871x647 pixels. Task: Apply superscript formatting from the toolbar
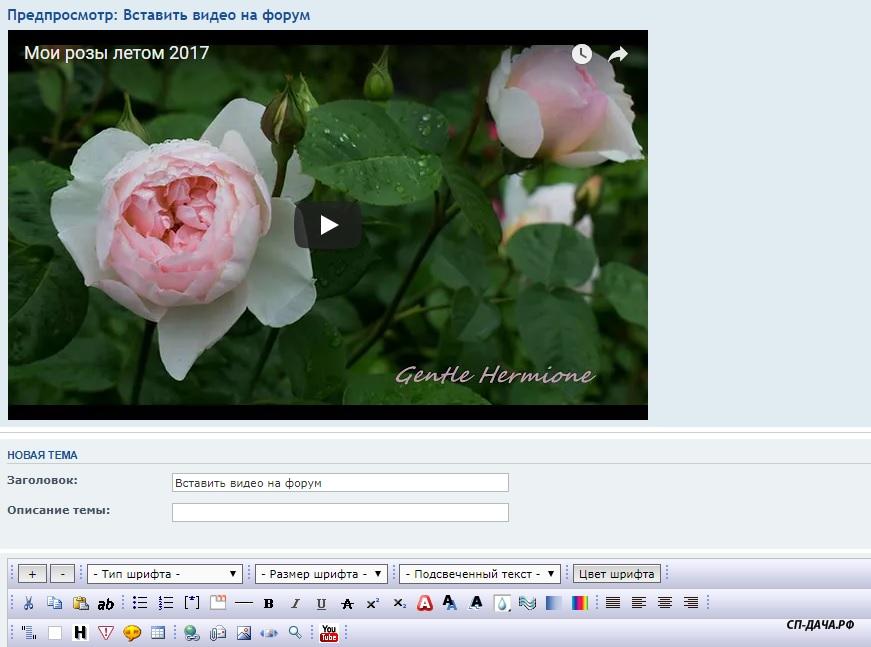(x=373, y=603)
